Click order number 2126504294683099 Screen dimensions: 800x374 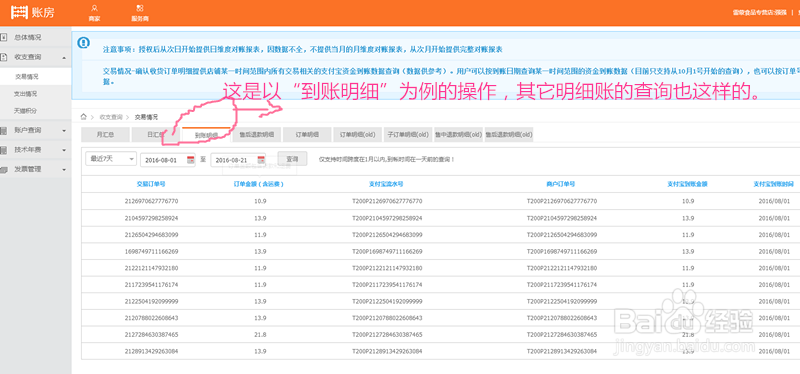click(x=151, y=235)
